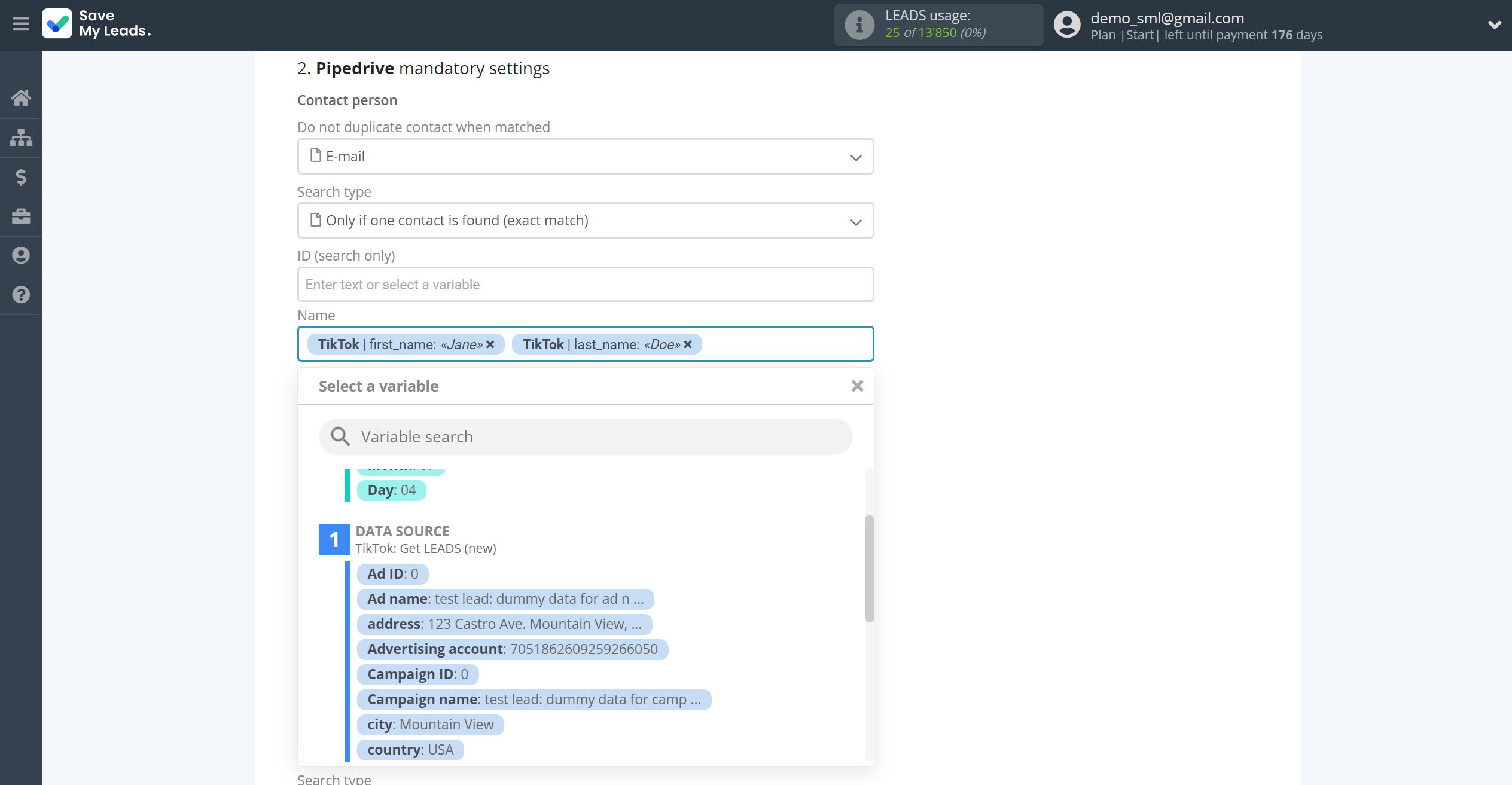1512x785 pixels.
Task: Select the city: Mountain View variable
Action: coord(431,725)
